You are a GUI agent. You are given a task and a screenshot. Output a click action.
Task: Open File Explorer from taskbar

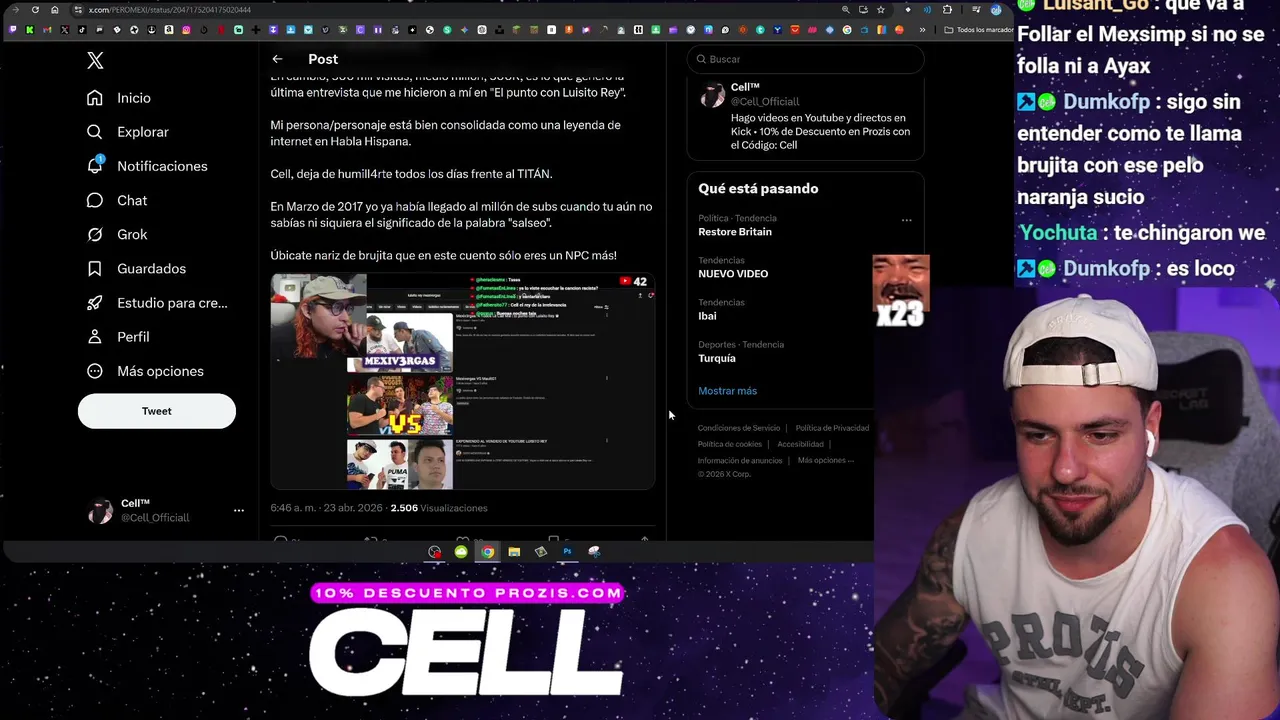514,552
